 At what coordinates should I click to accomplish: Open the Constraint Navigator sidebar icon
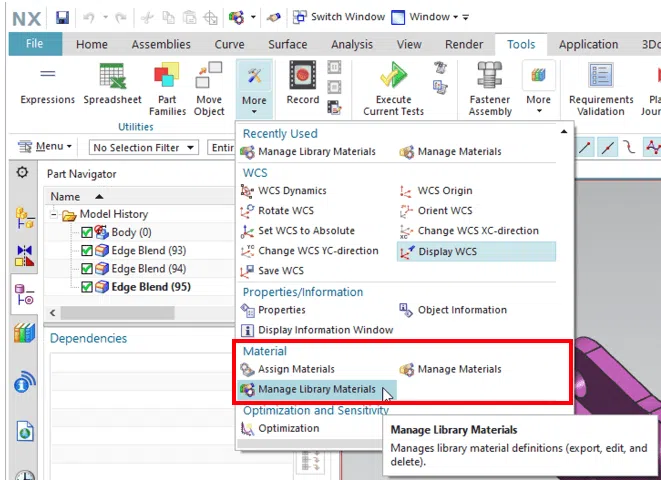tap(25, 256)
